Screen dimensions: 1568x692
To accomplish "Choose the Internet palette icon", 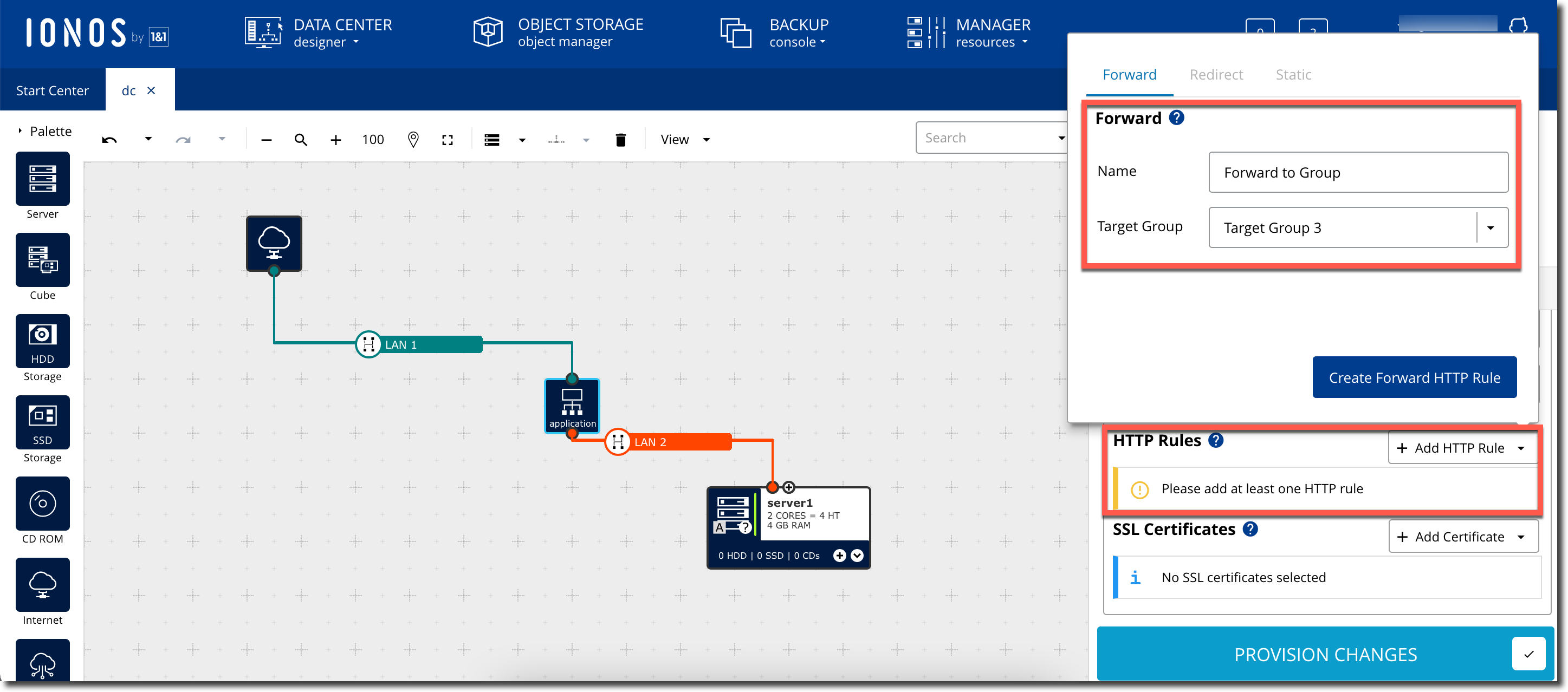I will (43, 584).
